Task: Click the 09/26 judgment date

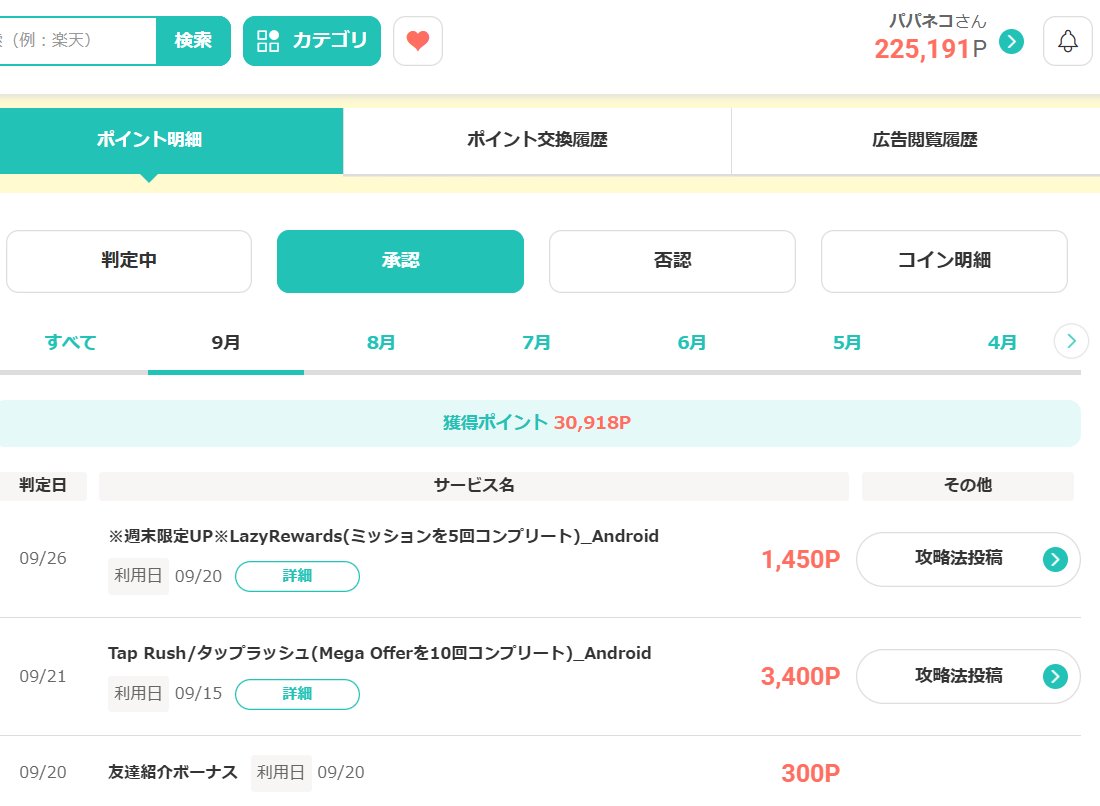Action: 43,558
